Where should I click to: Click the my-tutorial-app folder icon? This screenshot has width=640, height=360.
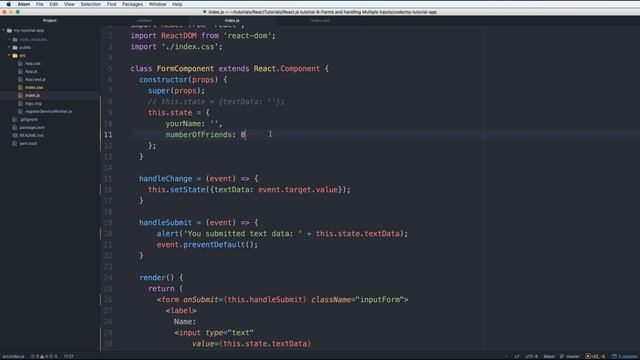9,31
